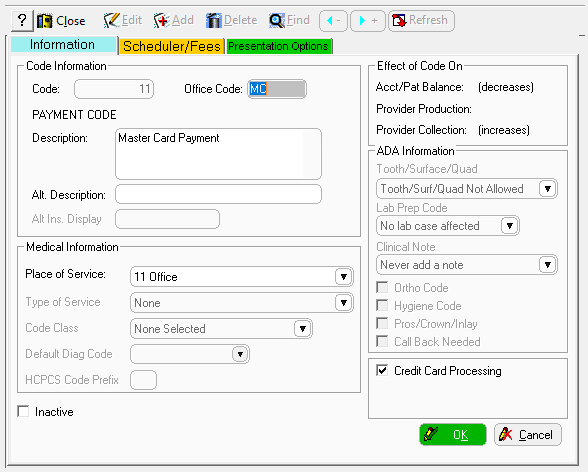588x472 pixels.
Task: Go to previous record with left arrow
Action: coord(333,21)
